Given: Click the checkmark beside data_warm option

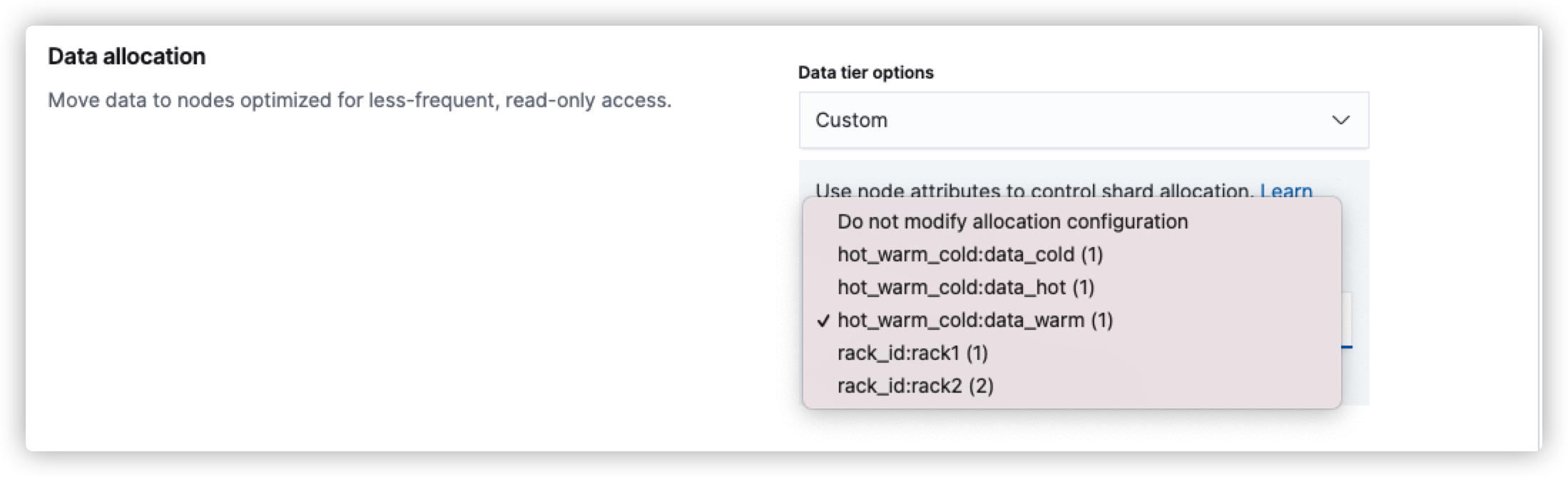Looking at the screenshot, I should pyautogui.click(x=823, y=321).
